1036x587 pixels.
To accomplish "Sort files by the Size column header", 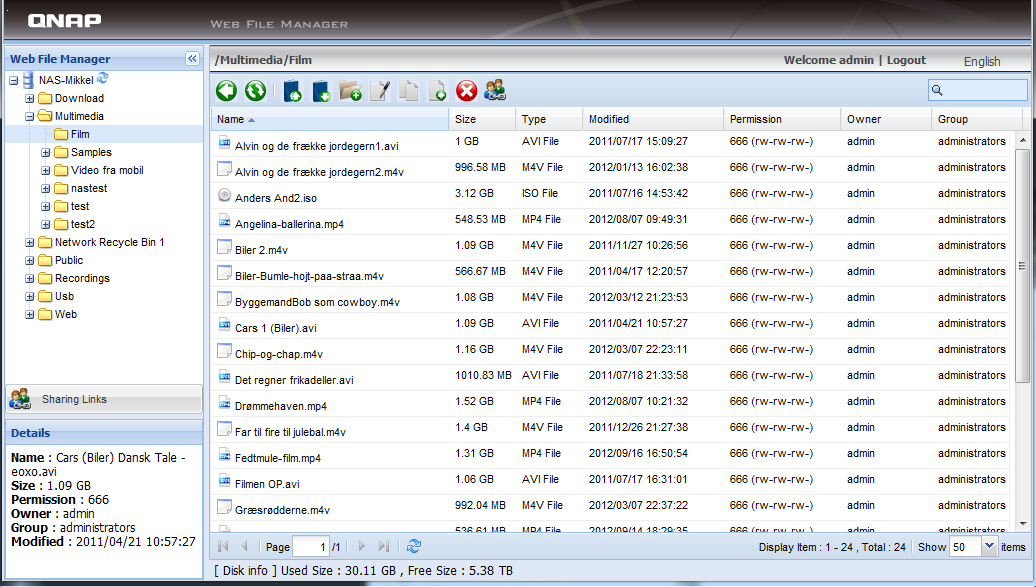I will (482, 119).
